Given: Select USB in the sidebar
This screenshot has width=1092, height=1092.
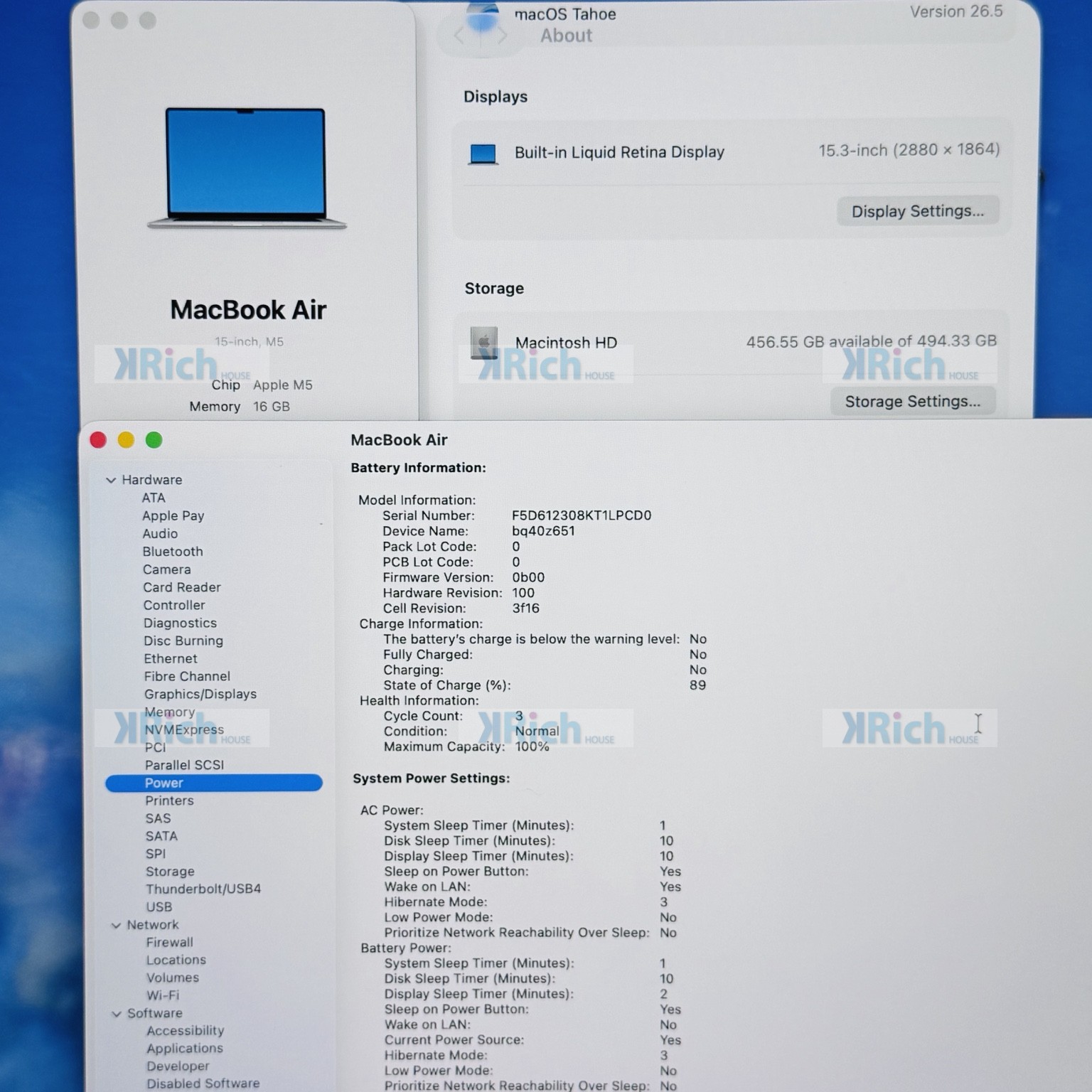Looking at the screenshot, I should point(159,908).
